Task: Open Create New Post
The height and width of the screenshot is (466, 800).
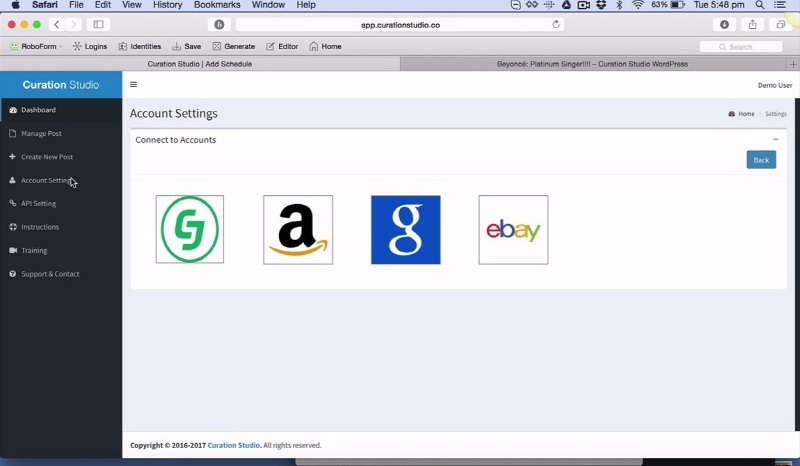Action: point(47,157)
